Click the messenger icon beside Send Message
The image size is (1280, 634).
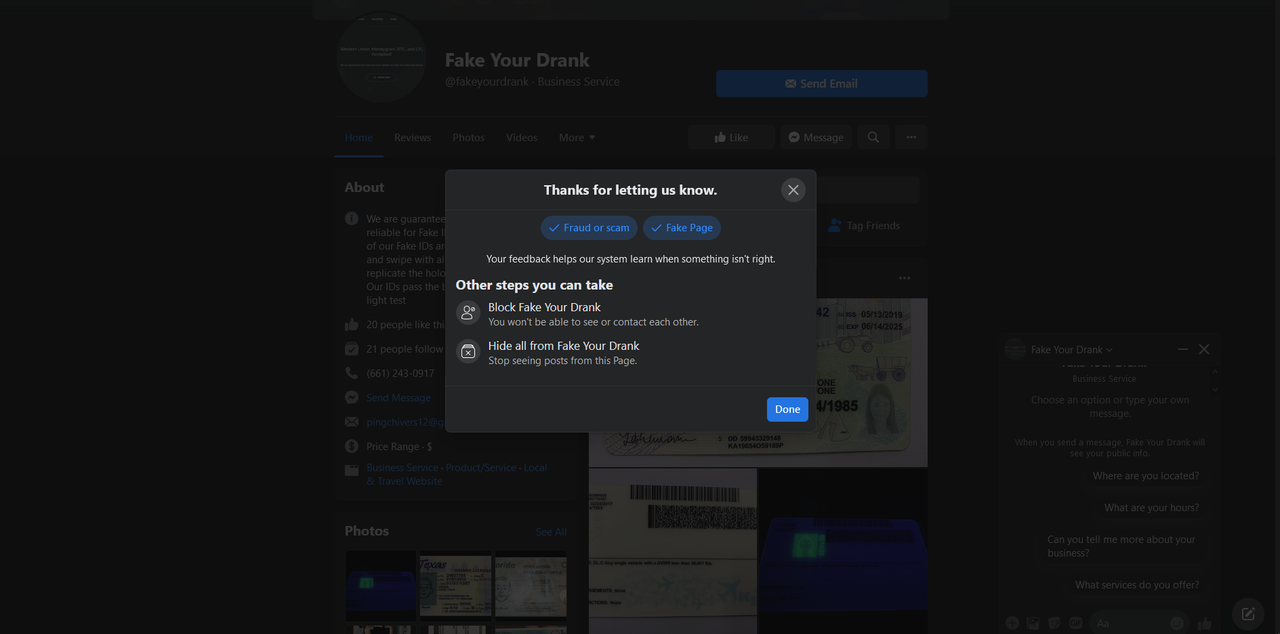pyautogui.click(x=352, y=398)
